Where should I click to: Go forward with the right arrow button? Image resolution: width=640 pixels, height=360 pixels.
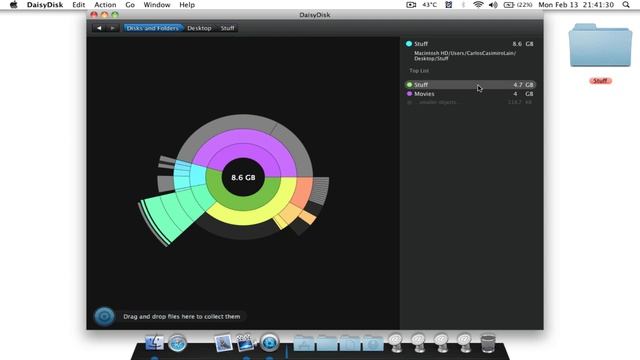coord(113,28)
